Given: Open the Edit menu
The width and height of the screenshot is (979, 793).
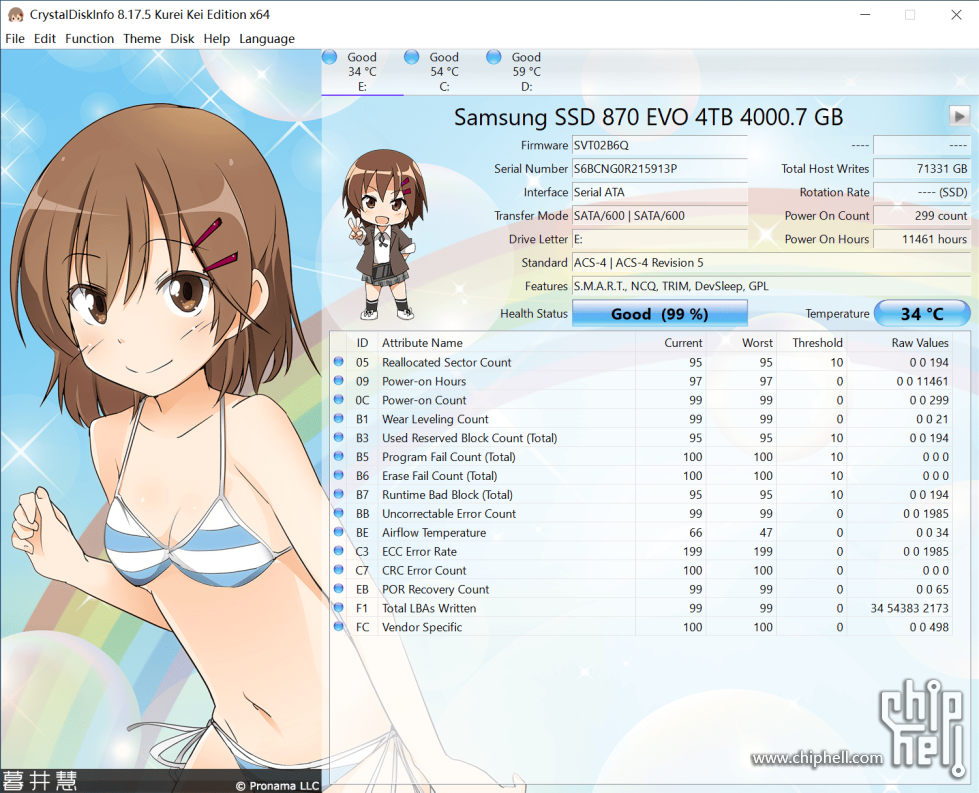Looking at the screenshot, I should pyautogui.click(x=44, y=39).
